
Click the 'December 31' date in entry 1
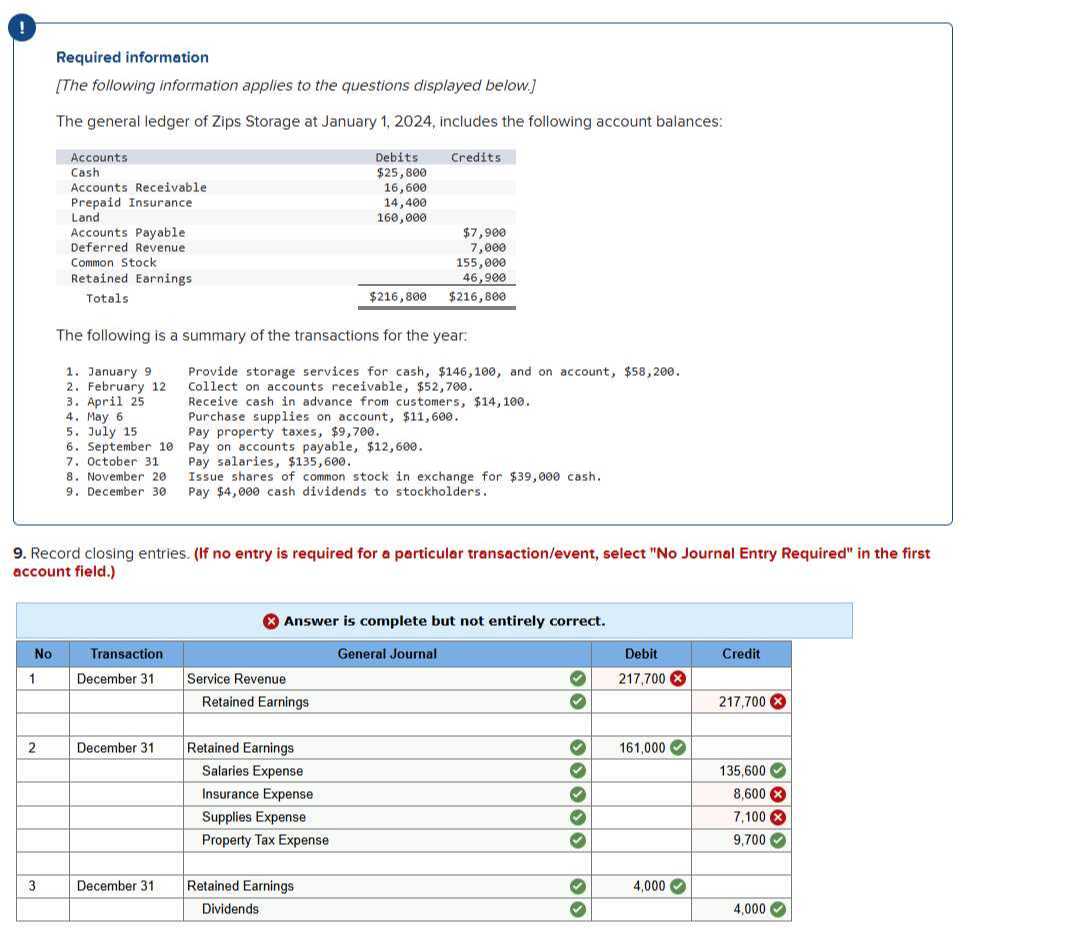pos(115,679)
